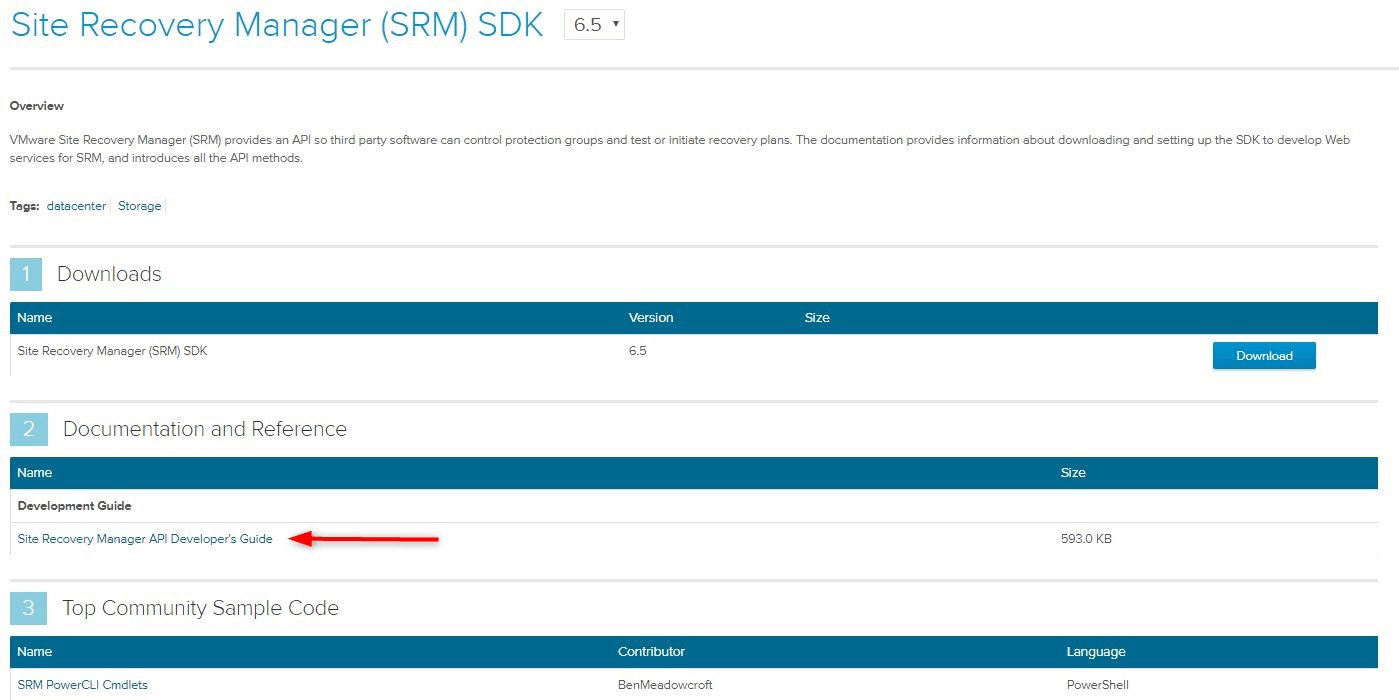1399x700 pixels.
Task: Click the Overview heading
Action: coord(37,106)
